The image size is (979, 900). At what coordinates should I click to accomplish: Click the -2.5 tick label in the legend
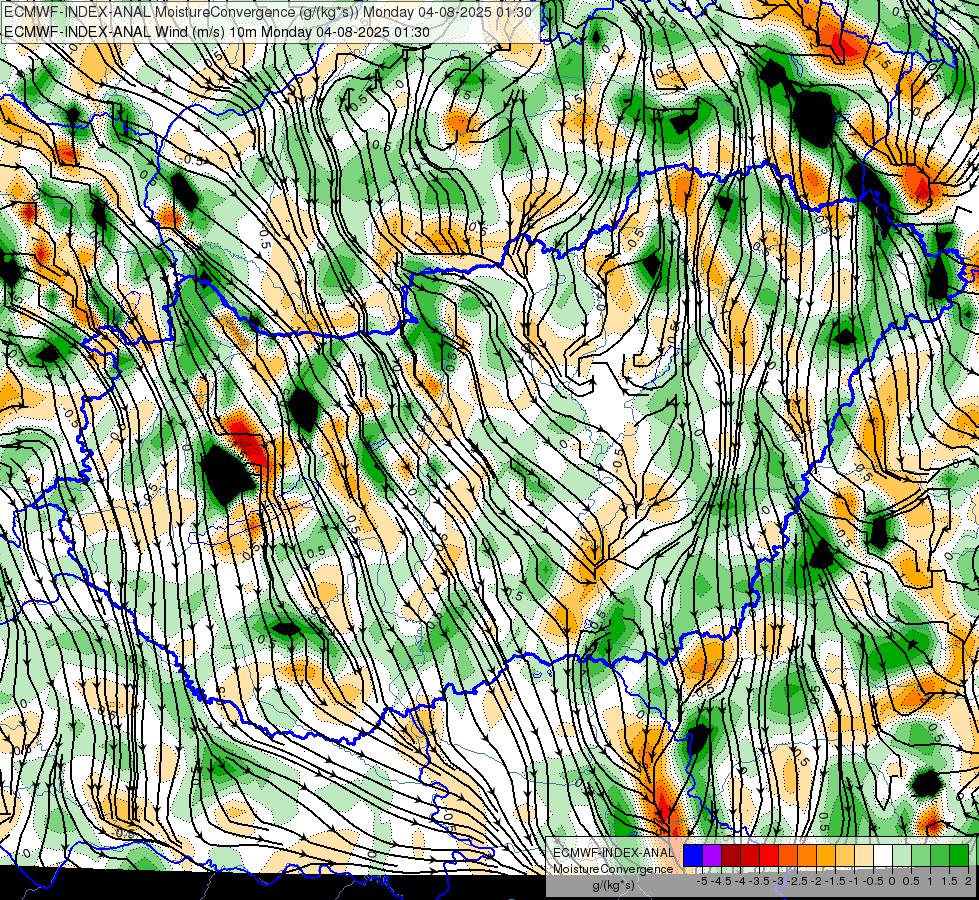[797, 881]
